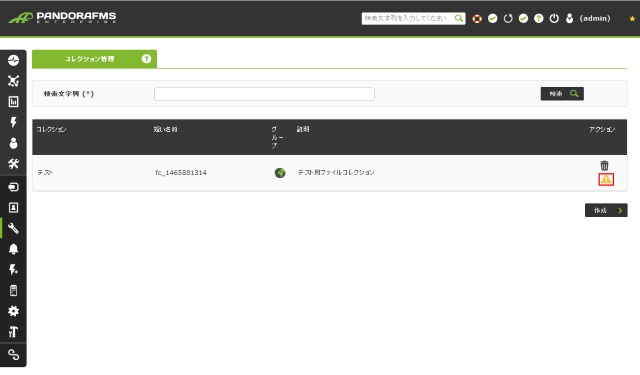The width and height of the screenshot is (640, 375).
Task: Click the second green checkmark status icon
Action: pyautogui.click(x=523, y=18)
